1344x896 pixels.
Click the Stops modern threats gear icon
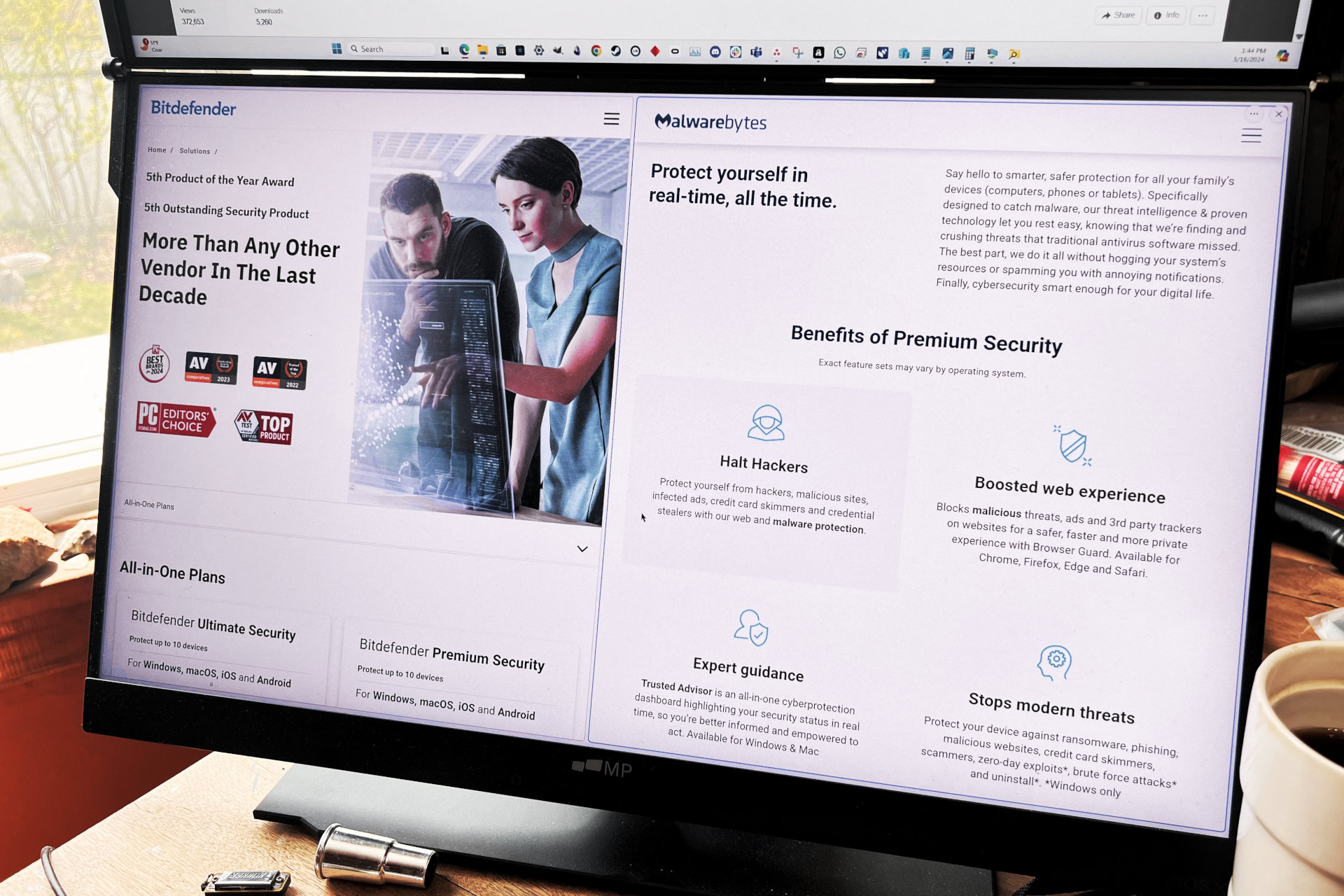[1055, 655]
